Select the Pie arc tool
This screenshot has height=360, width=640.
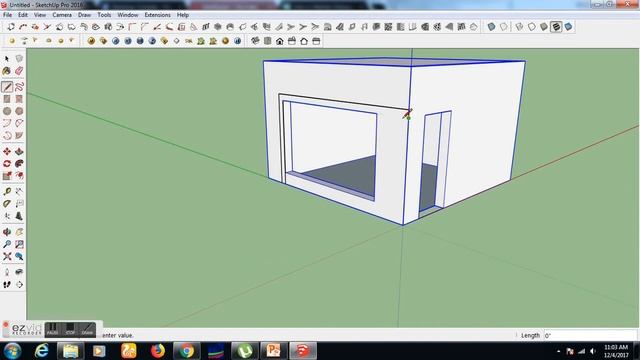(19, 135)
